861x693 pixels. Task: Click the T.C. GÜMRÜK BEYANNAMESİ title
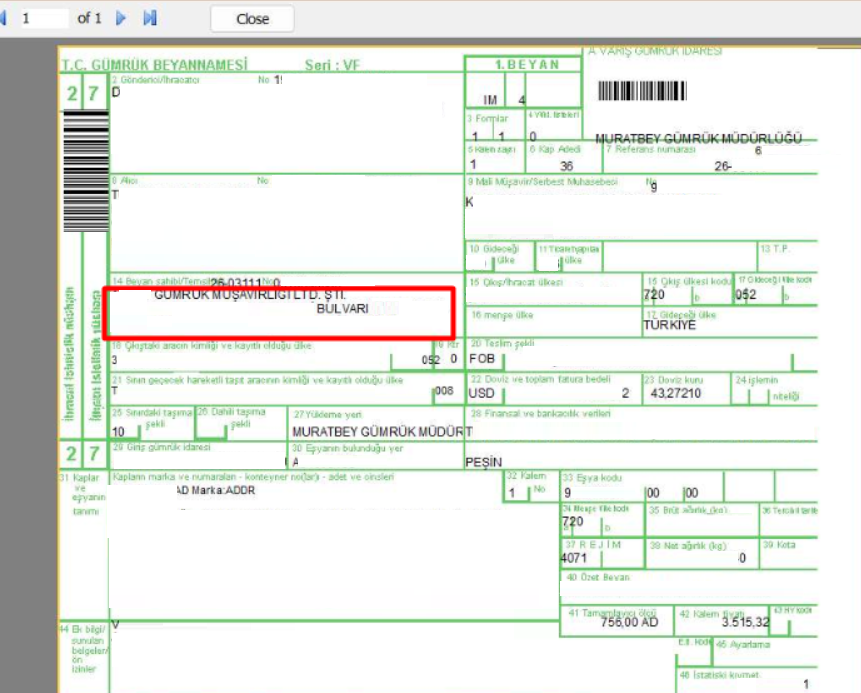[x=154, y=65]
